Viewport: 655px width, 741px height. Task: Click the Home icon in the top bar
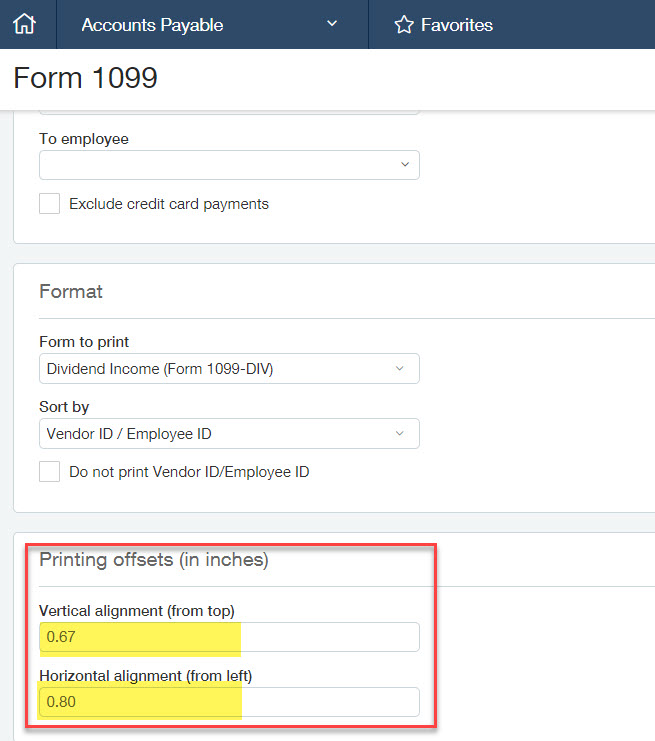click(24, 24)
